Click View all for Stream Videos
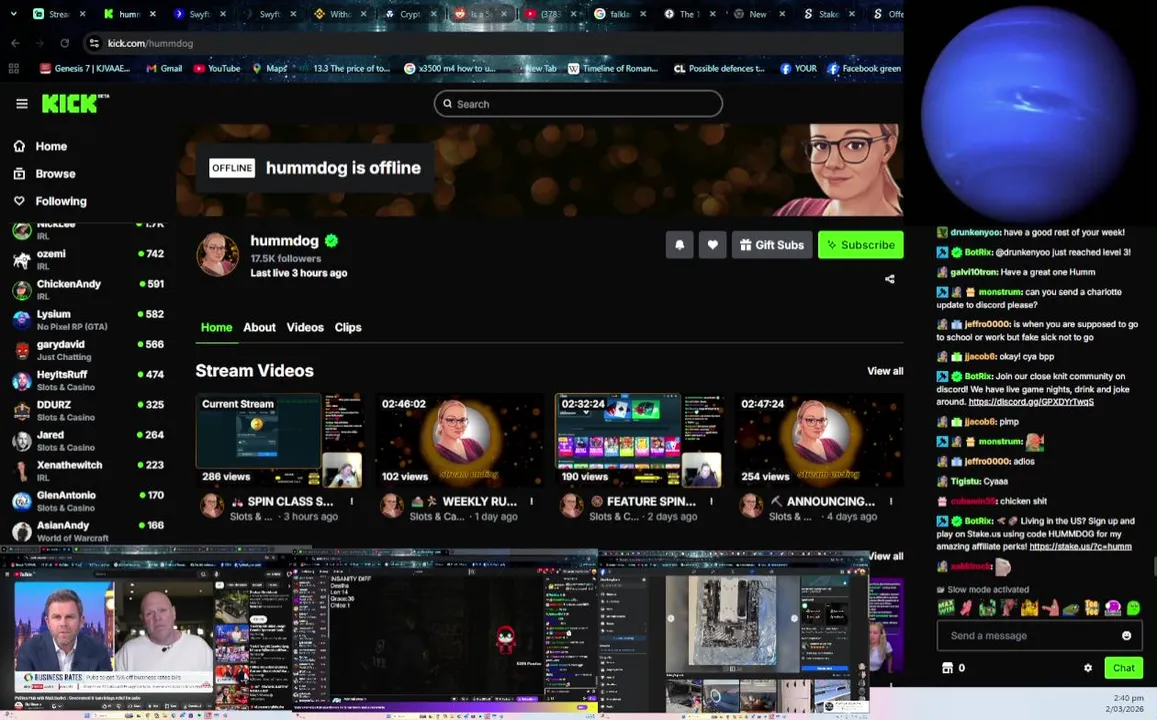 tap(885, 371)
